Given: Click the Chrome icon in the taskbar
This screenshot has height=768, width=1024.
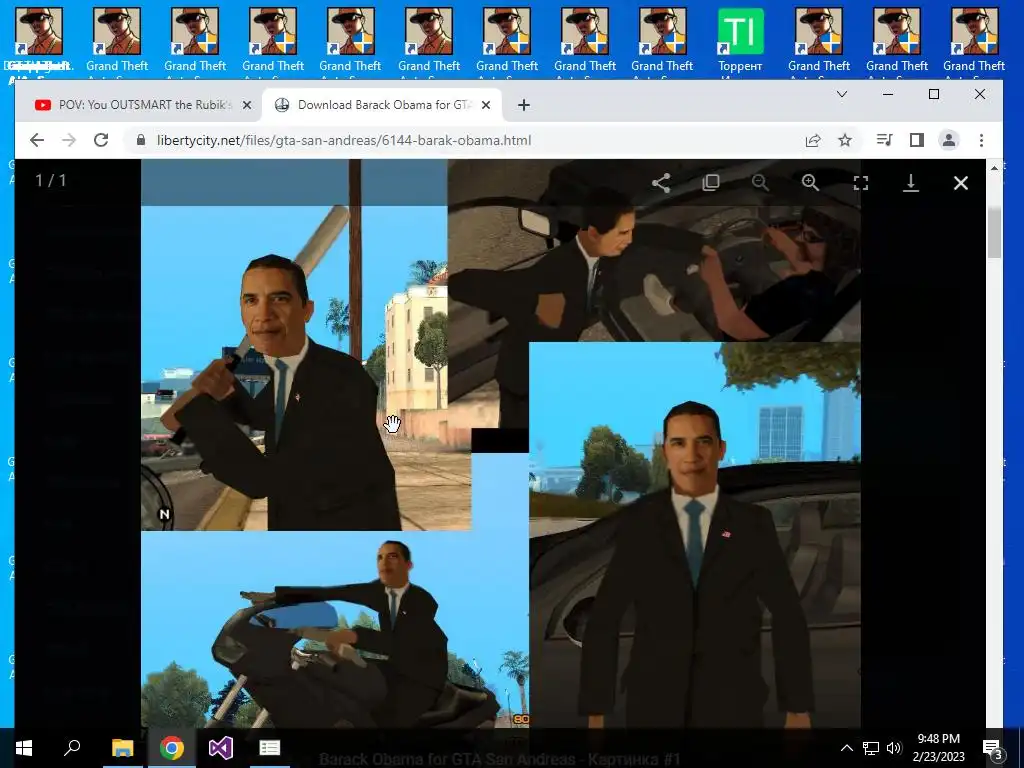Looking at the screenshot, I should click(x=172, y=748).
